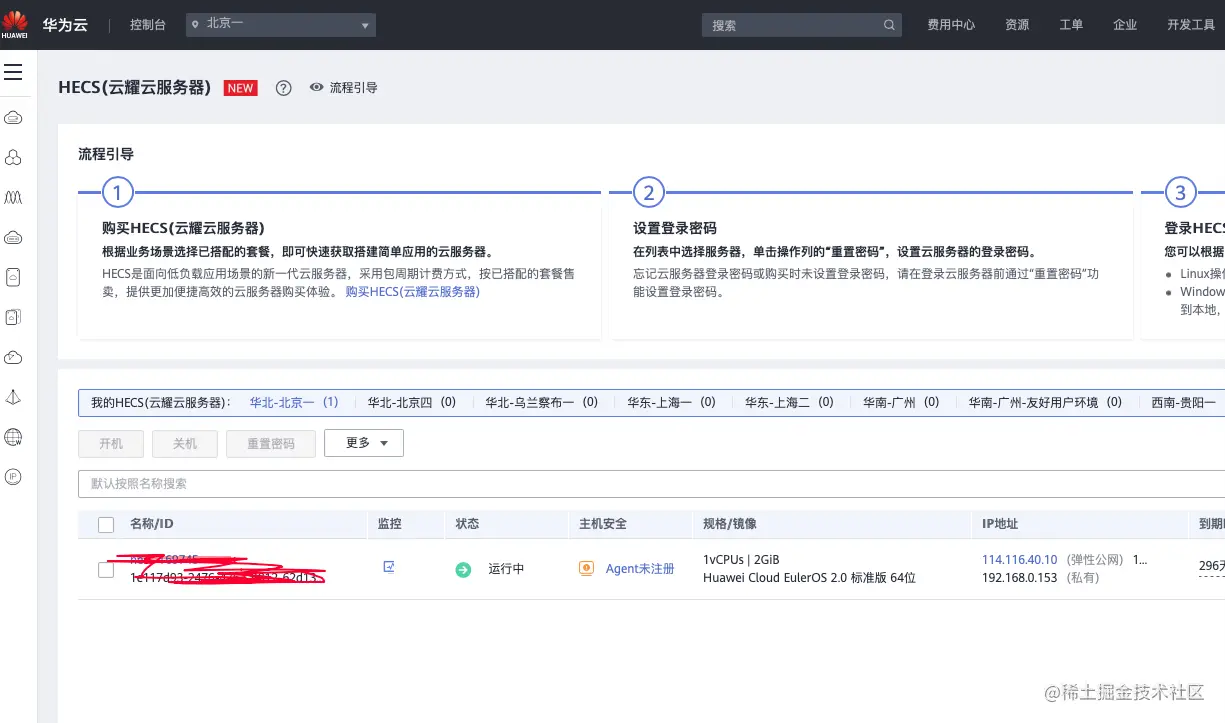Click the 1vCPUs | 2GiB specification text
Viewport: 1225px width, 723px height.
point(741,560)
